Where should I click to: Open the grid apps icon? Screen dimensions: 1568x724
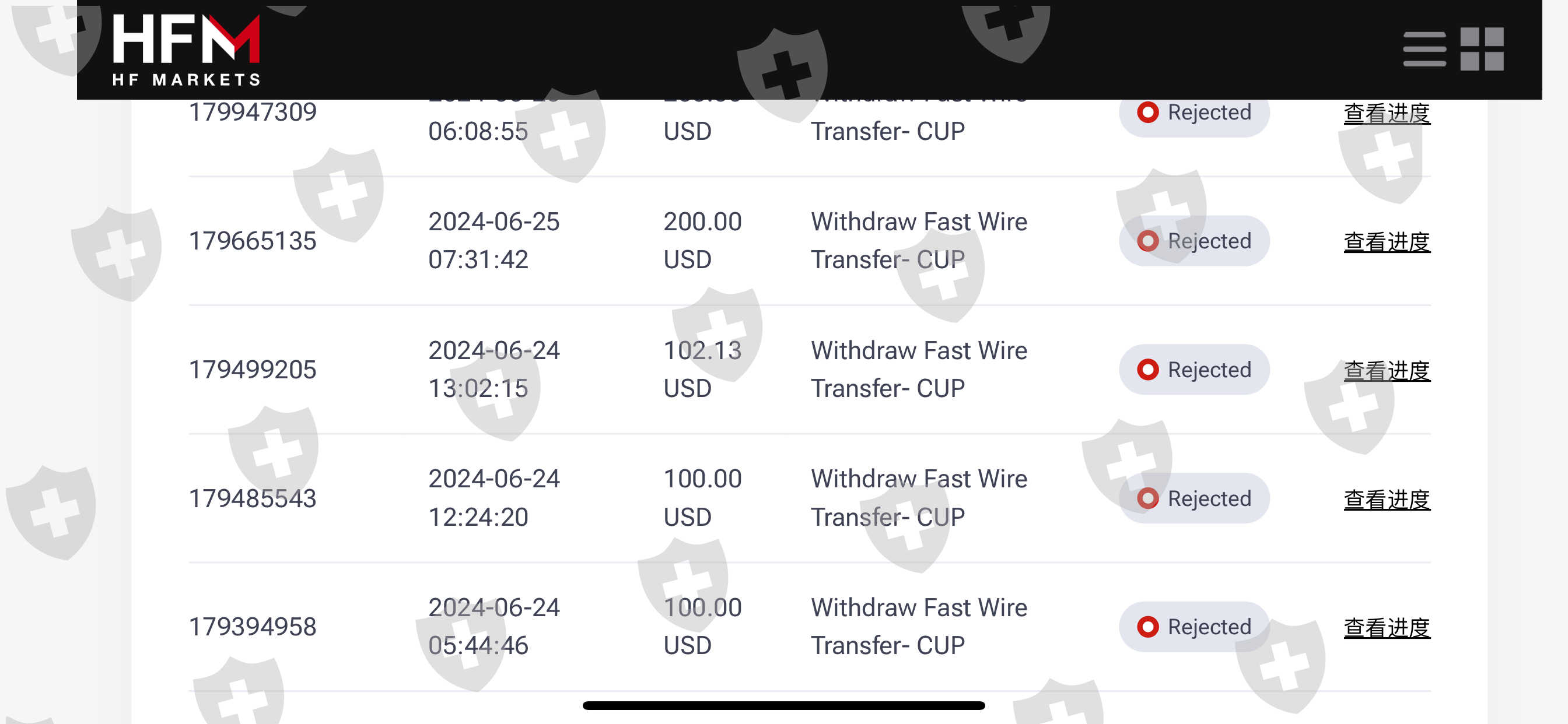(x=1482, y=50)
